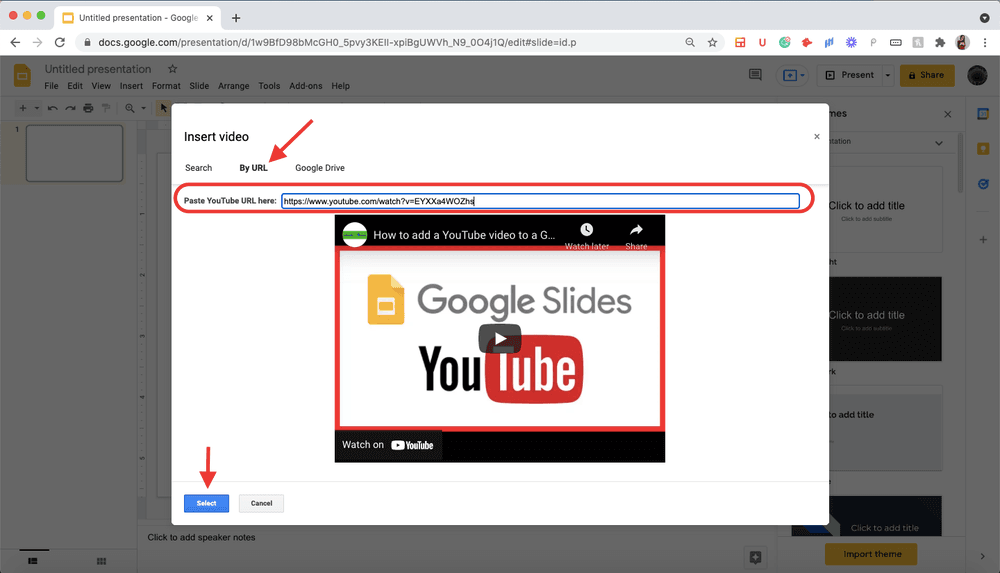The height and width of the screenshot is (573, 1000).
Task: Click the Paint format icon
Action: (106, 108)
